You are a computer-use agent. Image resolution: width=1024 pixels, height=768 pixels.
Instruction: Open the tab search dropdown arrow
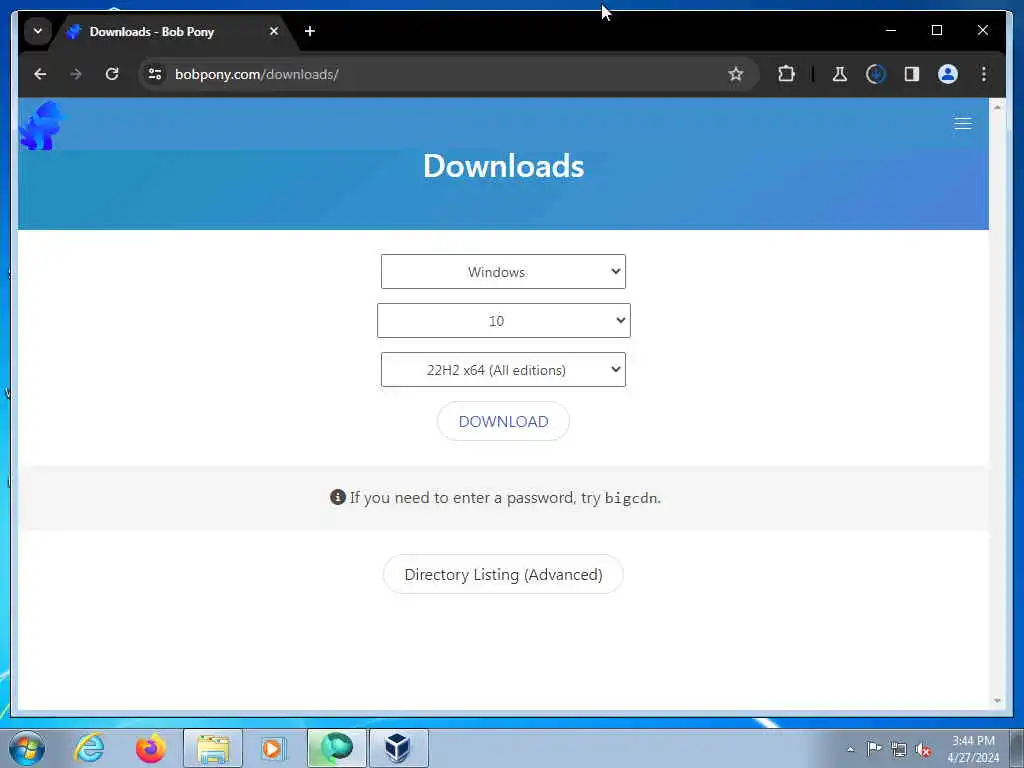(x=38, y=31)
